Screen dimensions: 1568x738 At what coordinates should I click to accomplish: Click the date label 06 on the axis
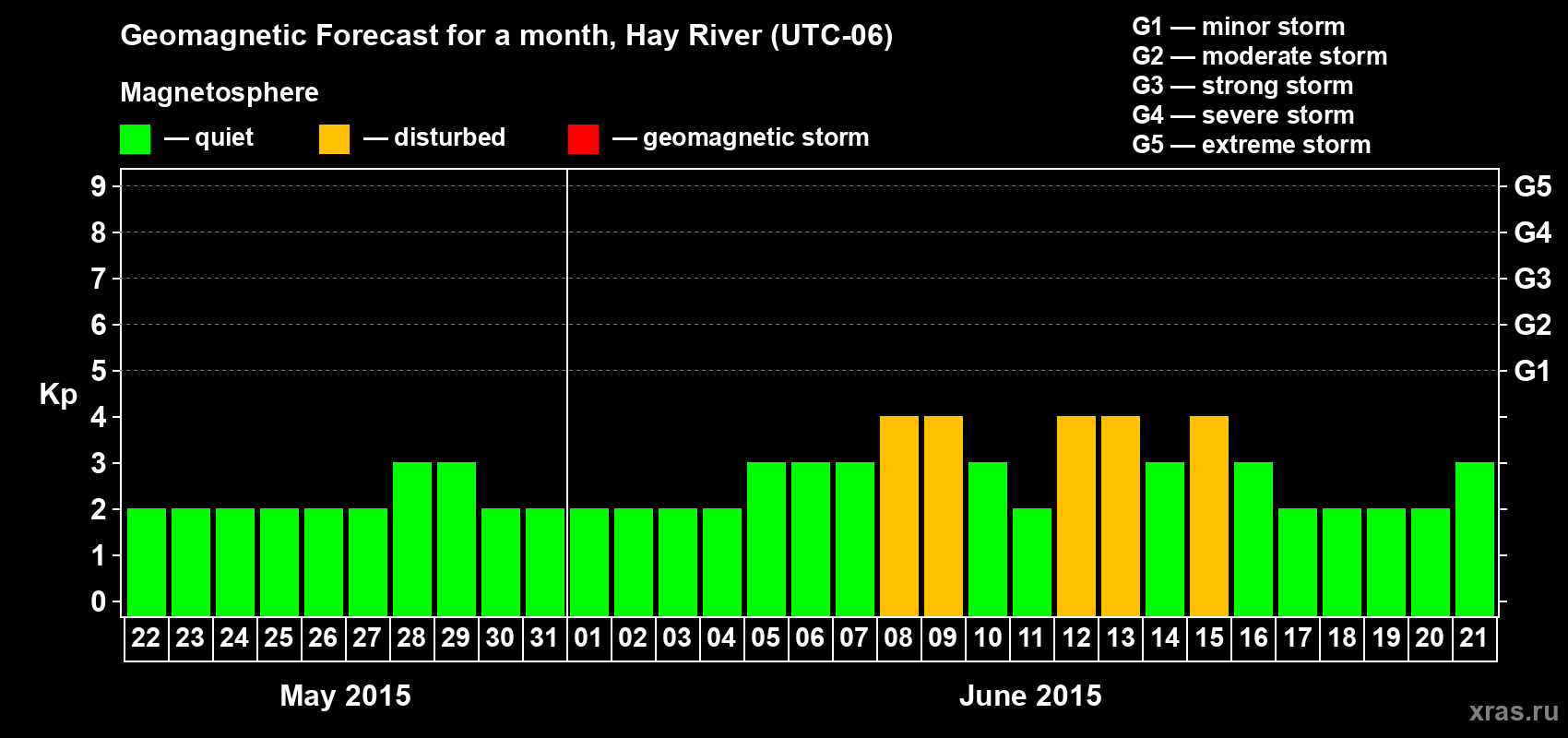(x=810, y=638)
